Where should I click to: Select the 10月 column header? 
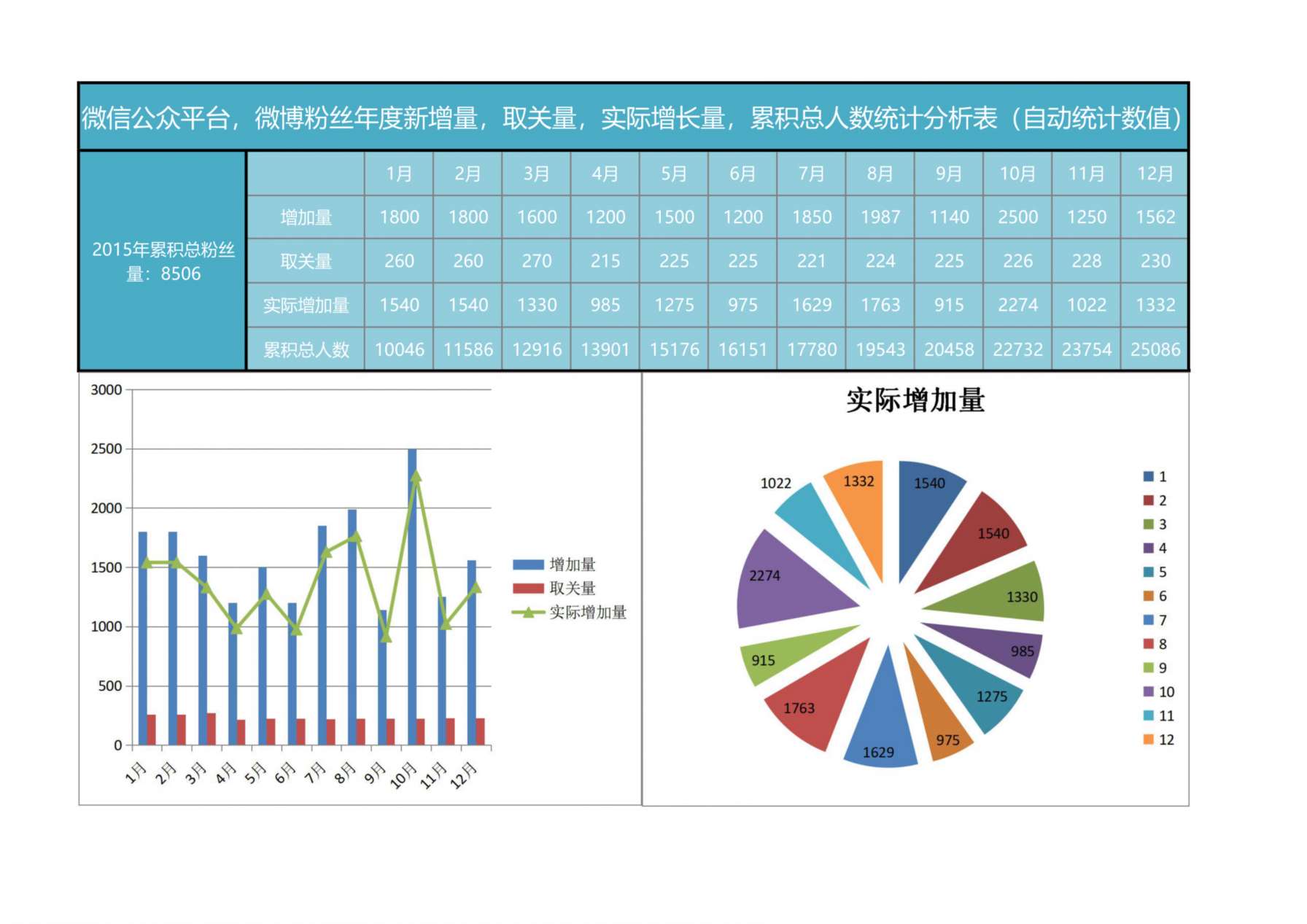[x=1017, y=174]
